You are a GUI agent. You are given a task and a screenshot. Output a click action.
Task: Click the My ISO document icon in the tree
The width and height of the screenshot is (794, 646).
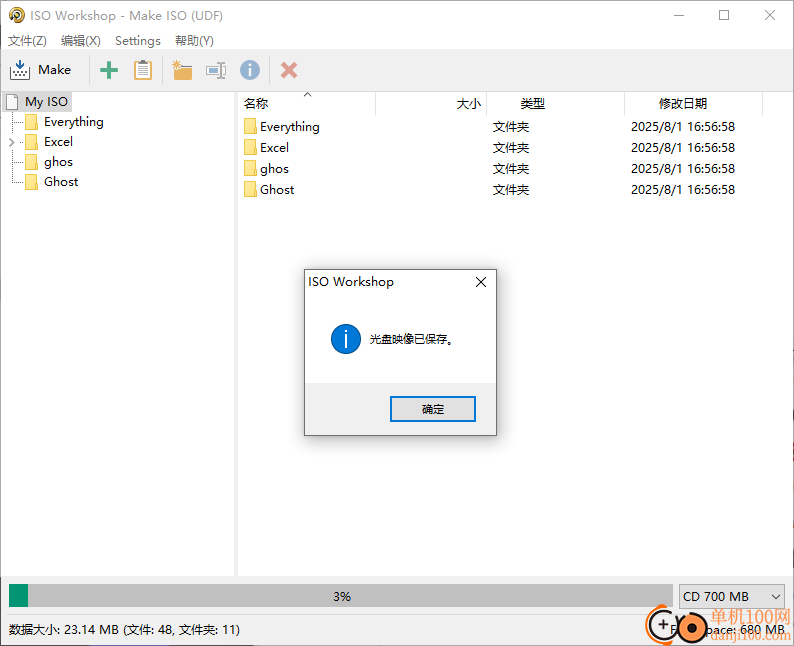[x=13, y=102]
